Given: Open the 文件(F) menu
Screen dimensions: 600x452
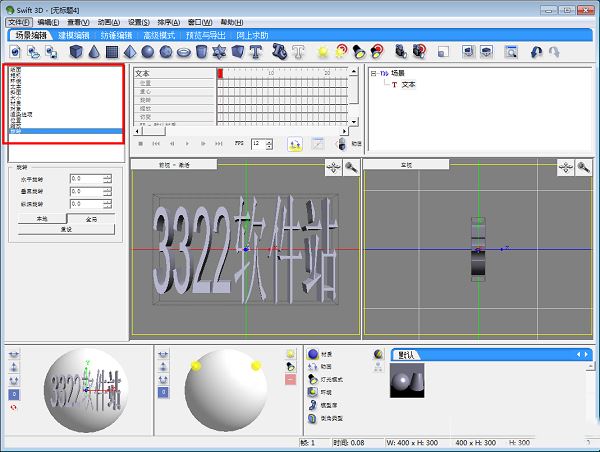Looking at the screenshot, I should (x=20, y=21).
